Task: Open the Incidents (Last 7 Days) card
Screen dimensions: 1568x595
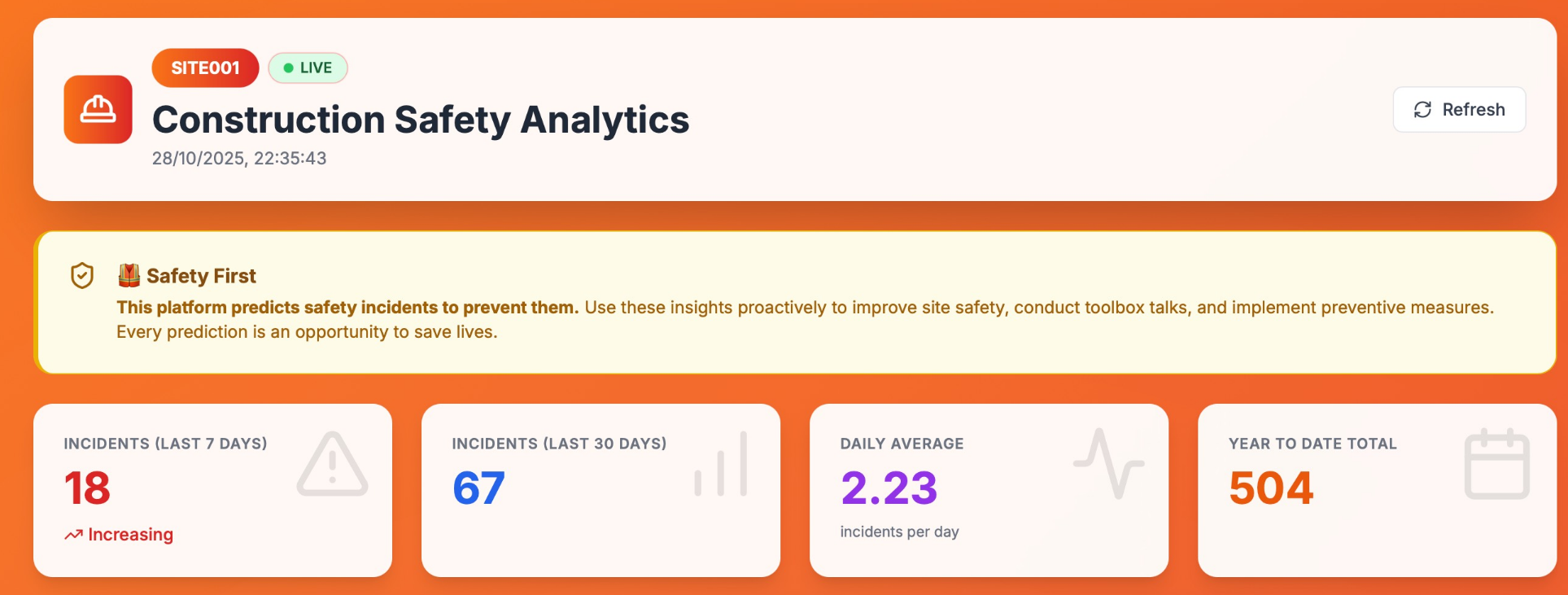Action: click(x=212, y=490)
